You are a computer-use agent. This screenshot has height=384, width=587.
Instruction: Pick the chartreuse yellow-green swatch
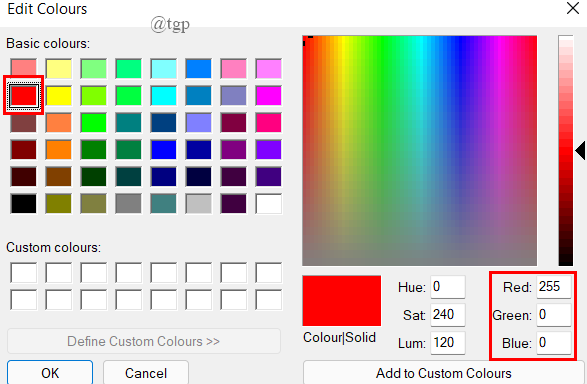(x=94, y=96)
